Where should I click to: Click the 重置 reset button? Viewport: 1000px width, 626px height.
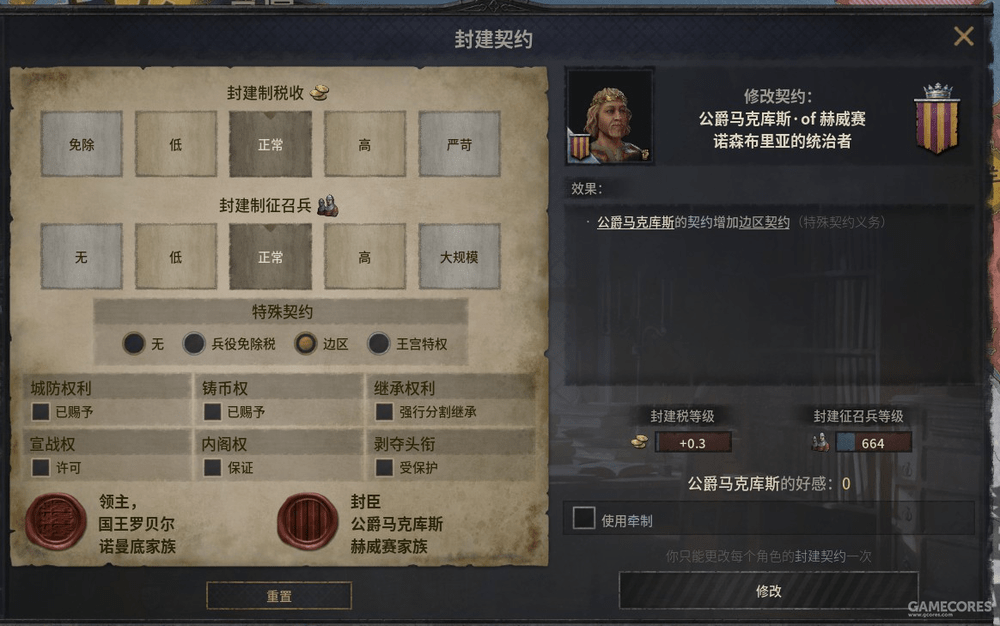point(279,596)
